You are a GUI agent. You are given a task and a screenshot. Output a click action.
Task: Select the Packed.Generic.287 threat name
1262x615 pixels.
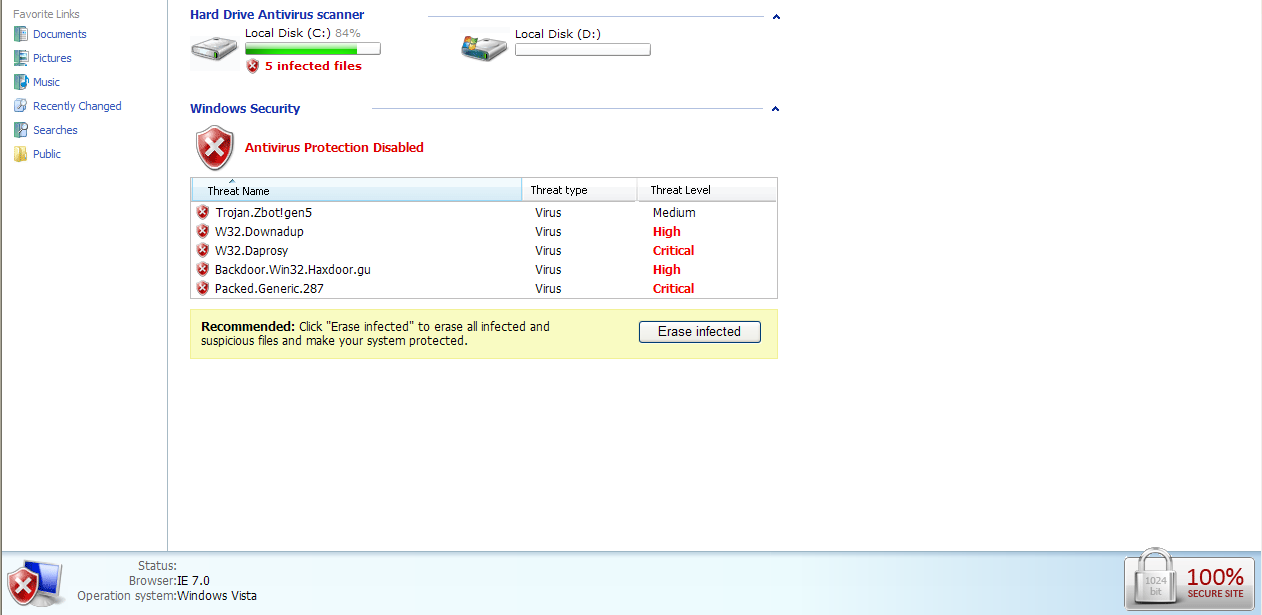[269, 289]
